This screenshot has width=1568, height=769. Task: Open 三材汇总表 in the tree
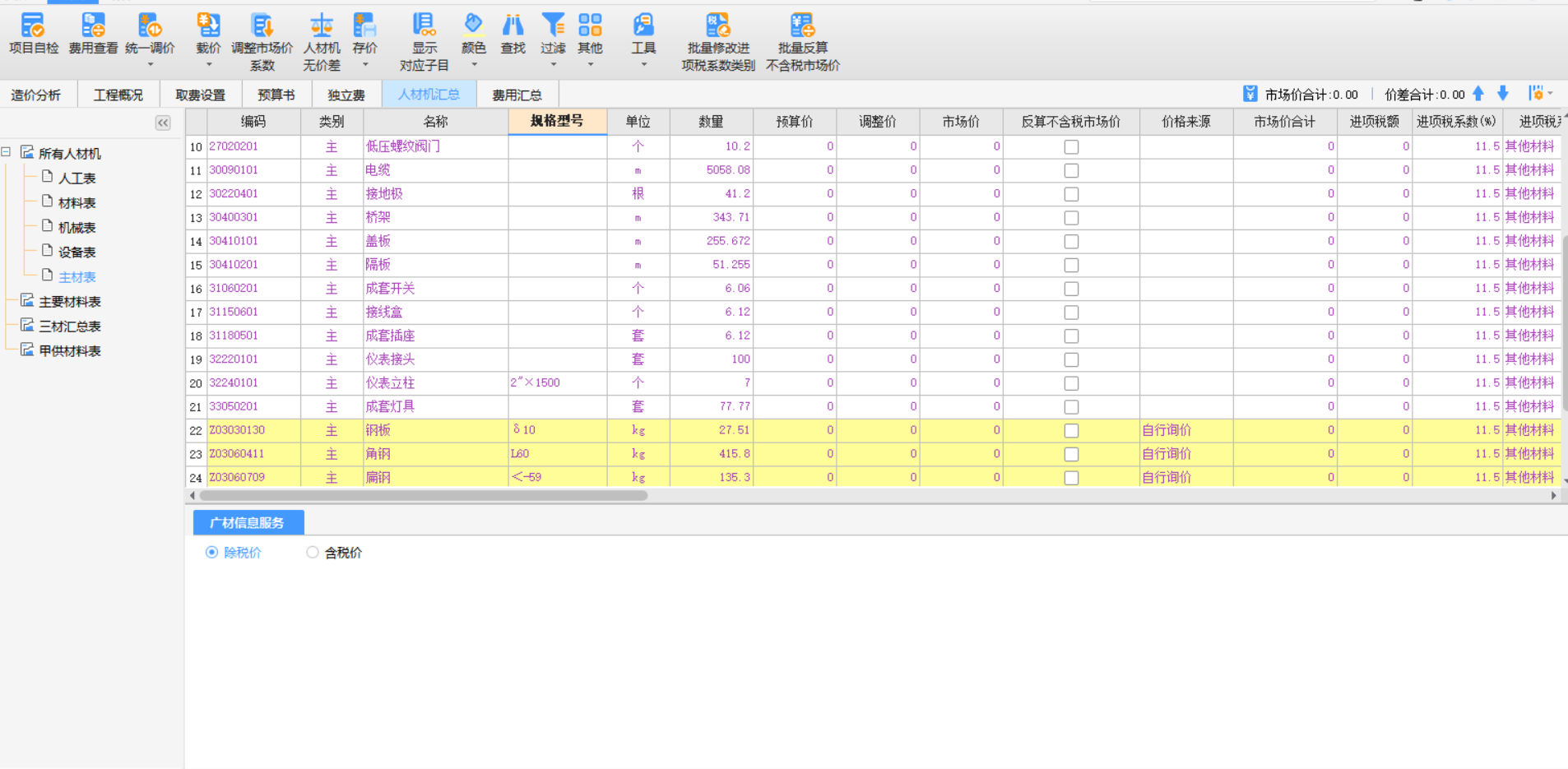coord(70,327)
